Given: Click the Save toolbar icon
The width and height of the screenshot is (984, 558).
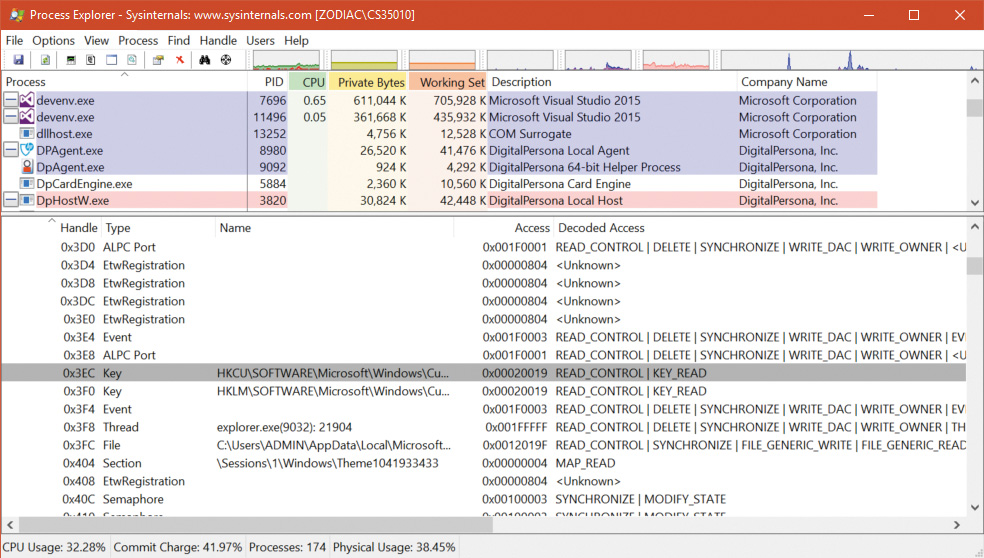Looking at the screenshot, I should (18, 60).
